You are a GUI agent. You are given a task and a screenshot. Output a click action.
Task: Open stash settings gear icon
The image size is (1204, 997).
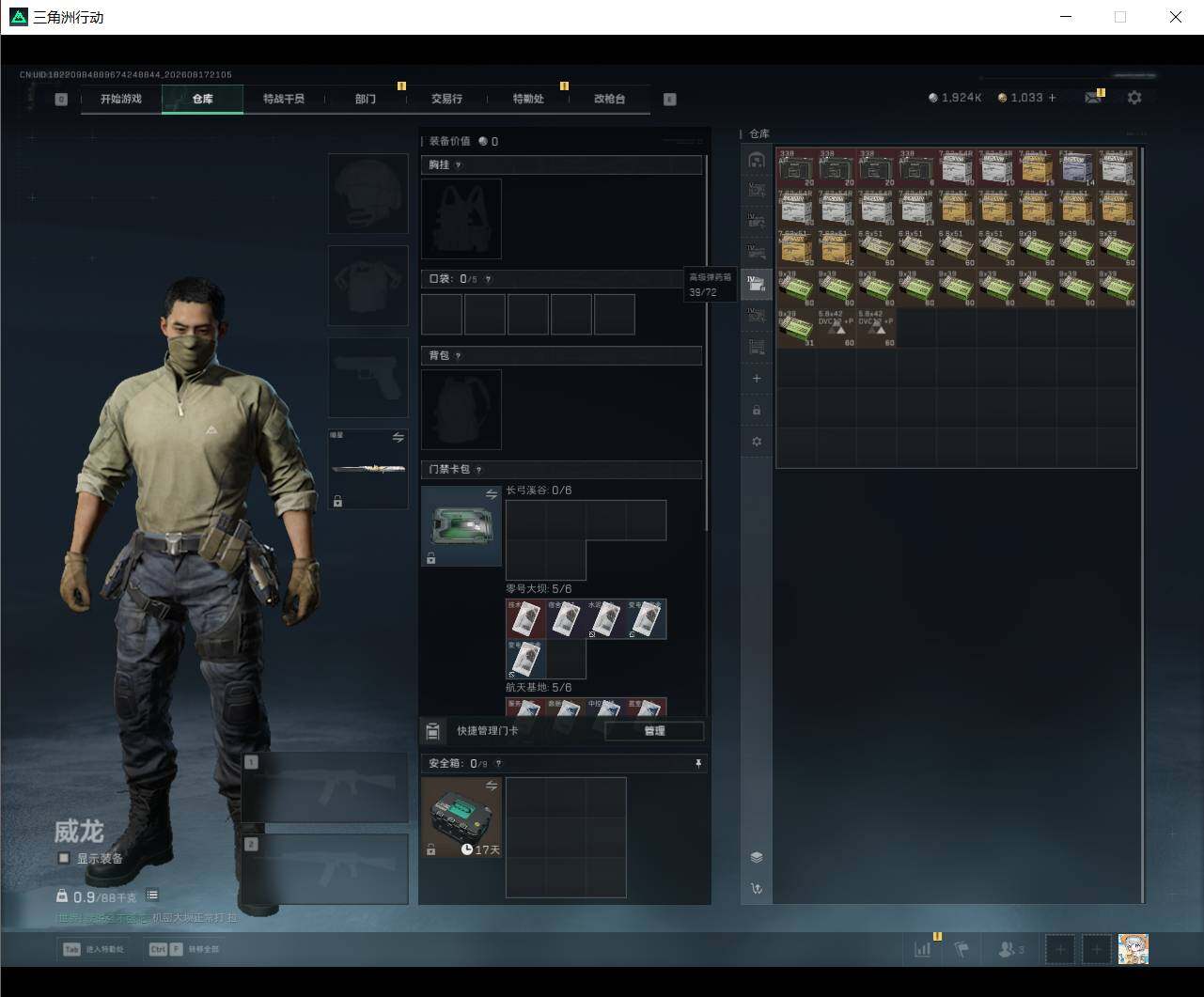[x=757, y=442]
